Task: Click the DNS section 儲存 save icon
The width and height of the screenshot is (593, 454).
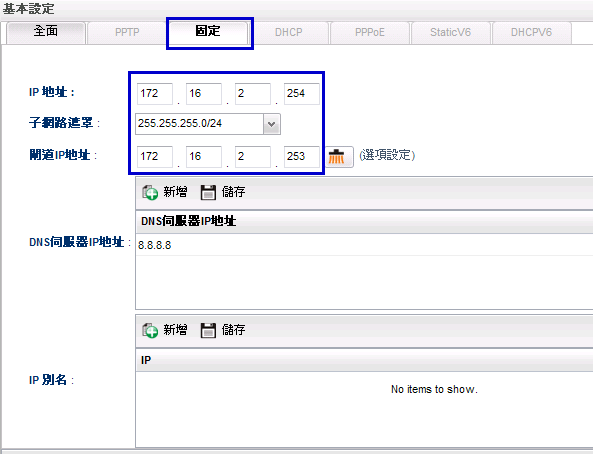Action: 208,192
